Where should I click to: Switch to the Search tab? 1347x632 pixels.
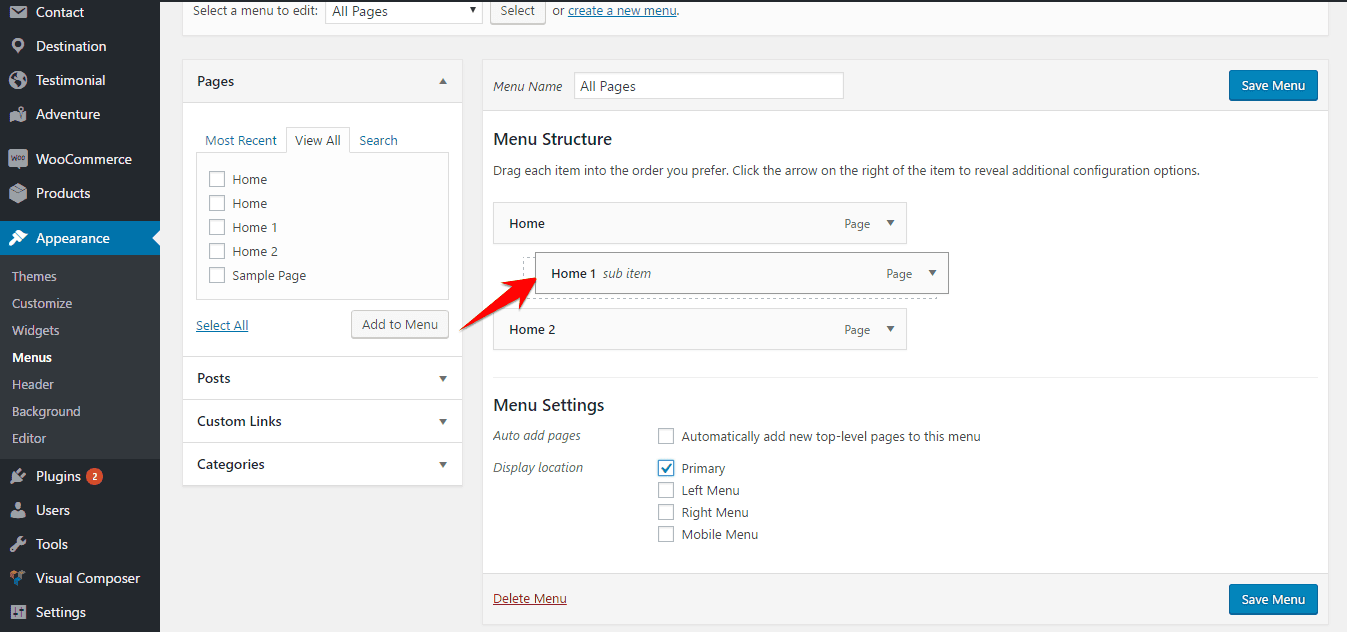(378, 140)
